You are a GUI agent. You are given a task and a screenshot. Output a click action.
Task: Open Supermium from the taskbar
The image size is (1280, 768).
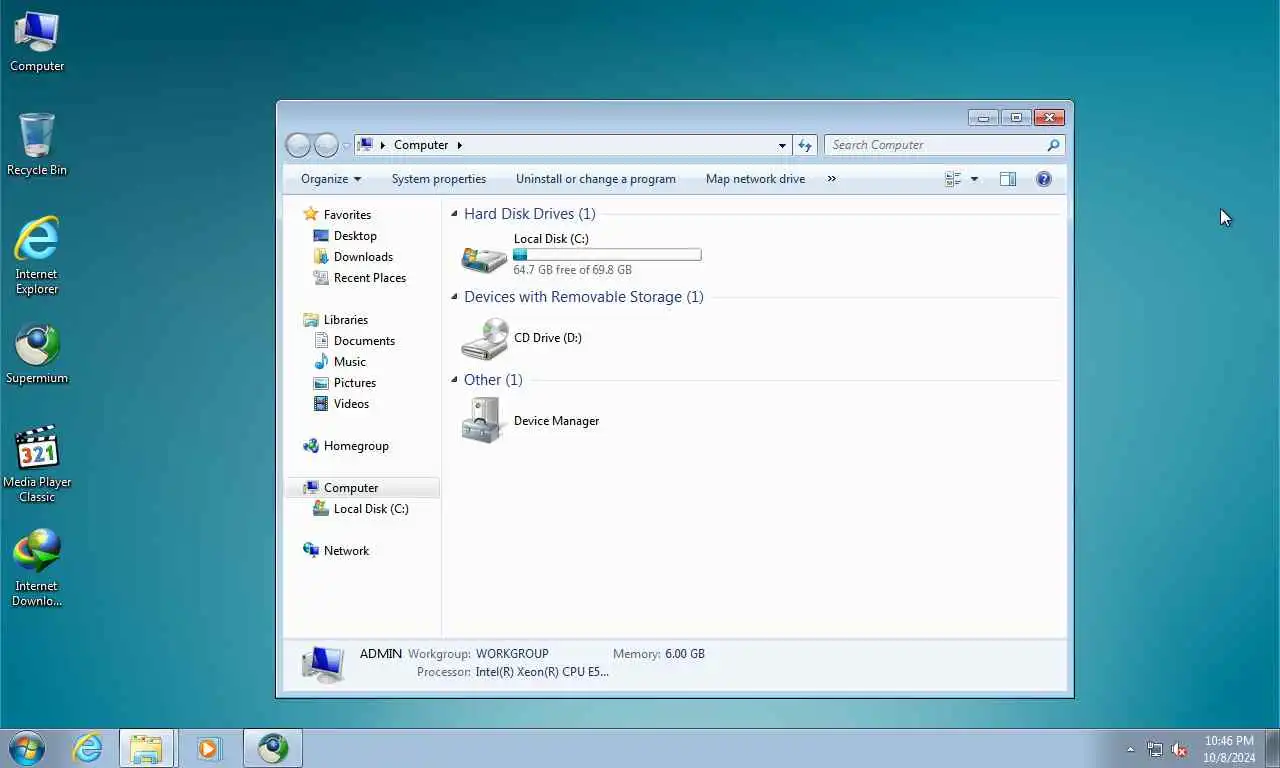(x=272, y=748)
